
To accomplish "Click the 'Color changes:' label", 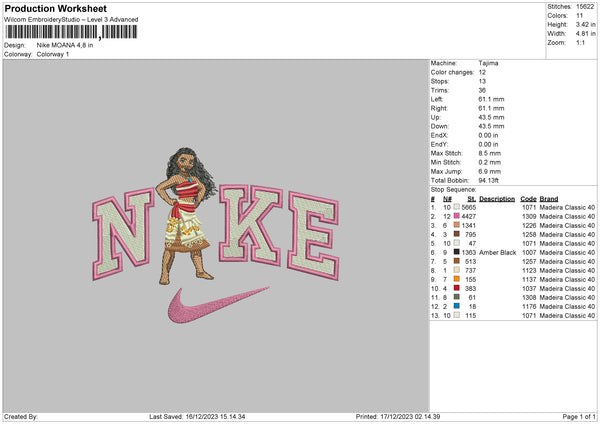I will [452, 72].
